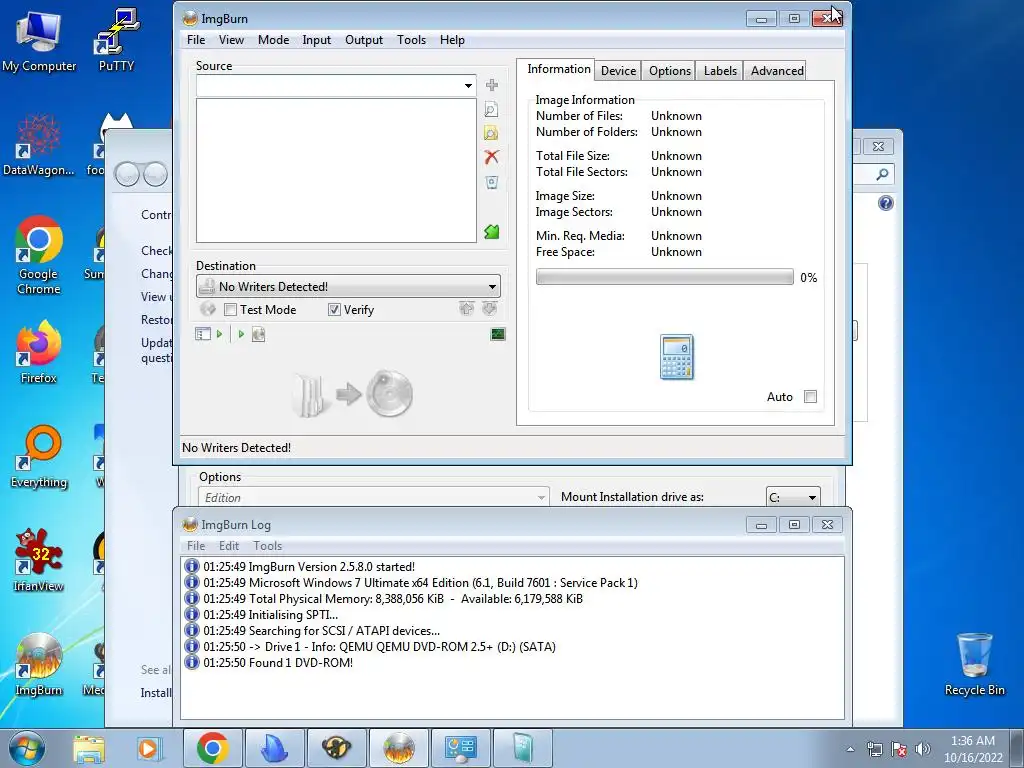Click the IrfanView desktop shortcut
This screenshot has height=768, width=1024.
[x=39, y=560]
